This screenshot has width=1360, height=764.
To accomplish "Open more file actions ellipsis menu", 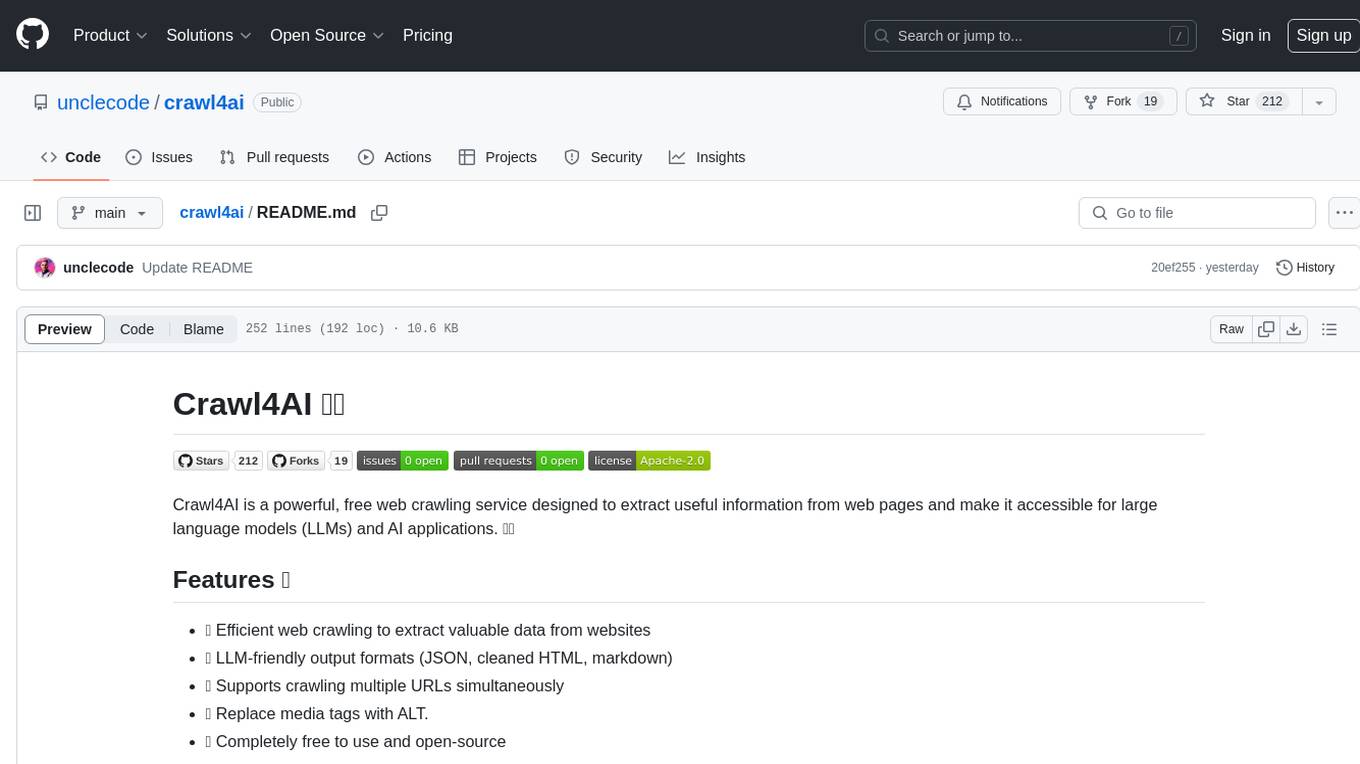I will coord(1345,213).
